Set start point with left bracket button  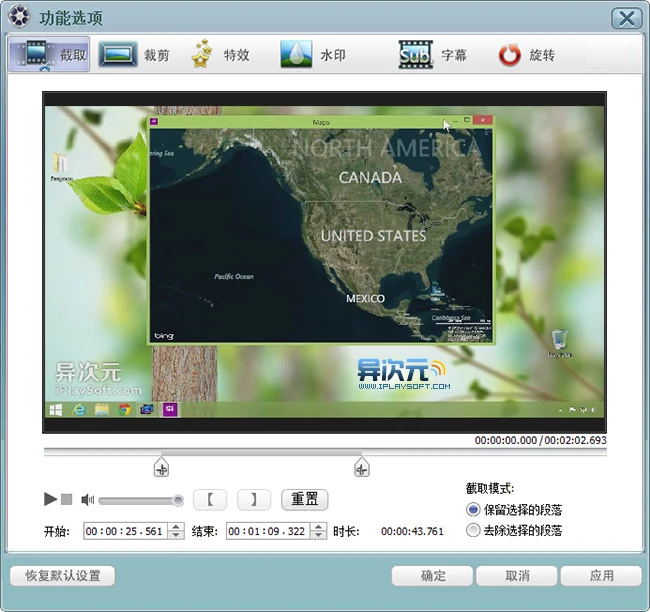click(x=210, y=499)
